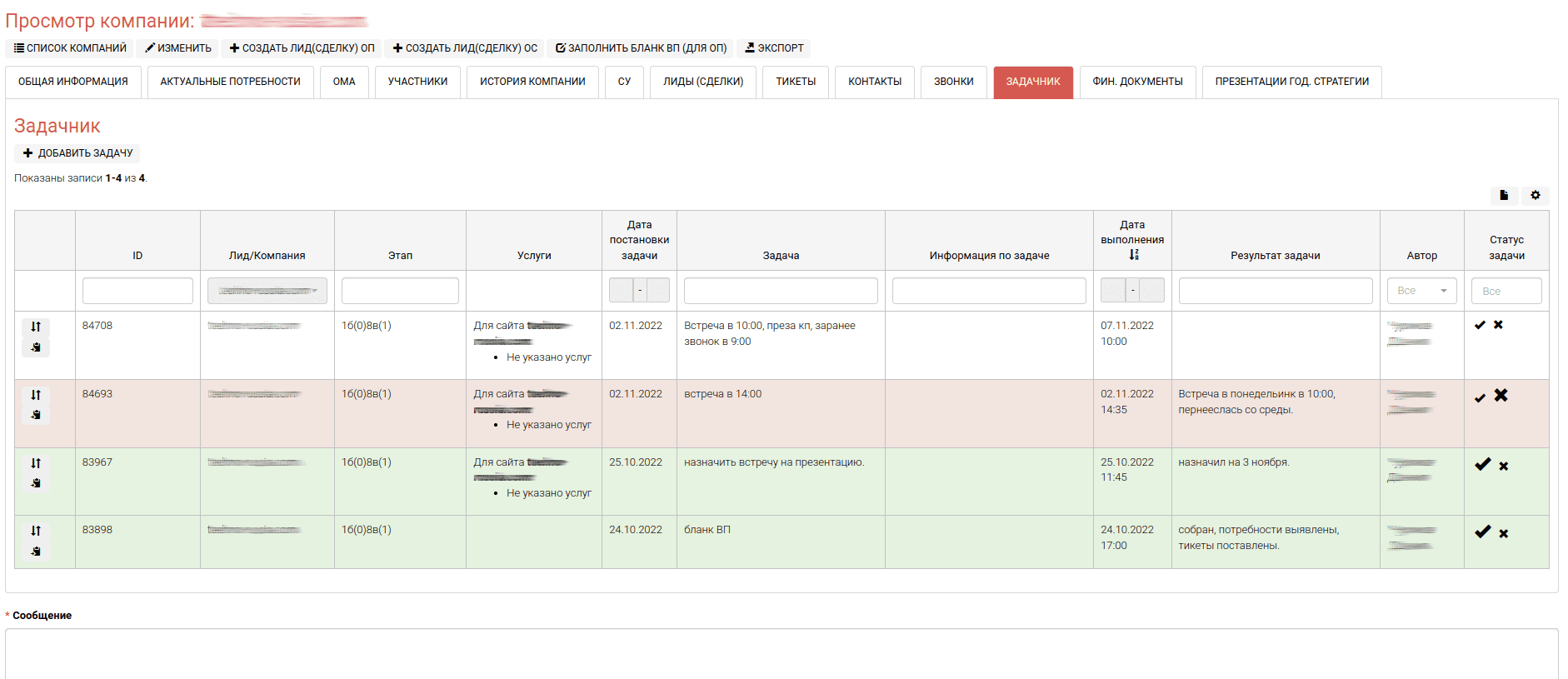Screen dimensions: 1568x679
Task: Click the swap arrows icon for task 84708
Action: pos(36,327)
